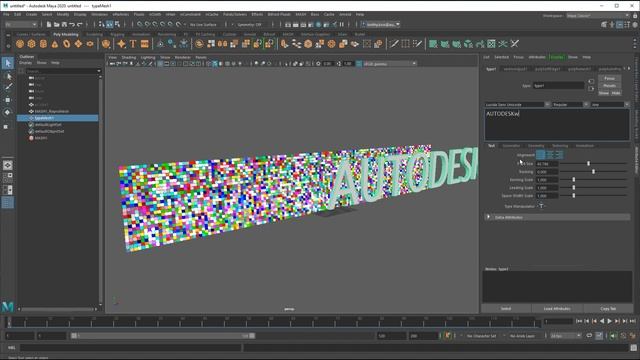The width and height of the screenshot is (640, 360).
Task: Create a polygon cylinder from the shelf
Action: pos(43,44)
